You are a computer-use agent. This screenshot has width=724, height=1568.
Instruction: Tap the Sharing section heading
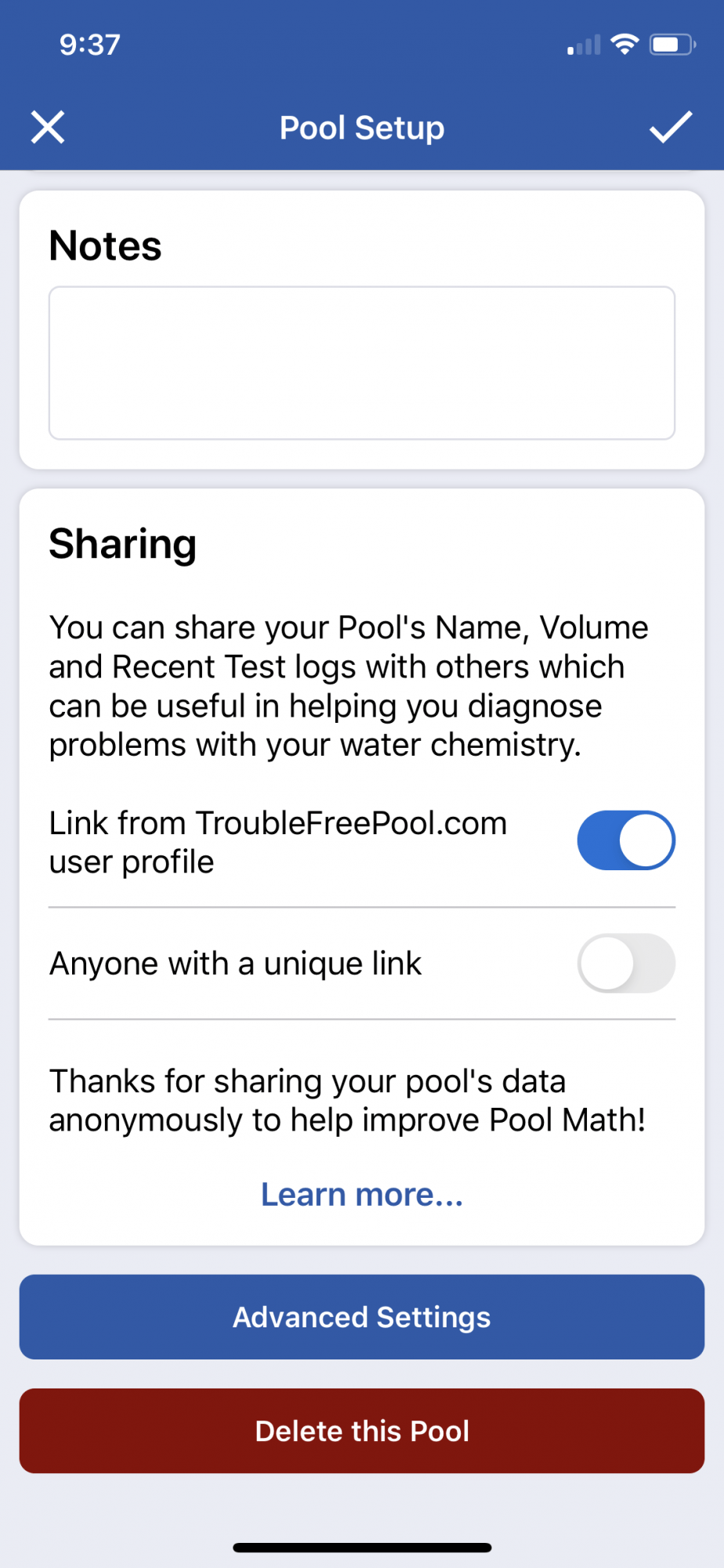pyautogui.click(x=123, y=545)
